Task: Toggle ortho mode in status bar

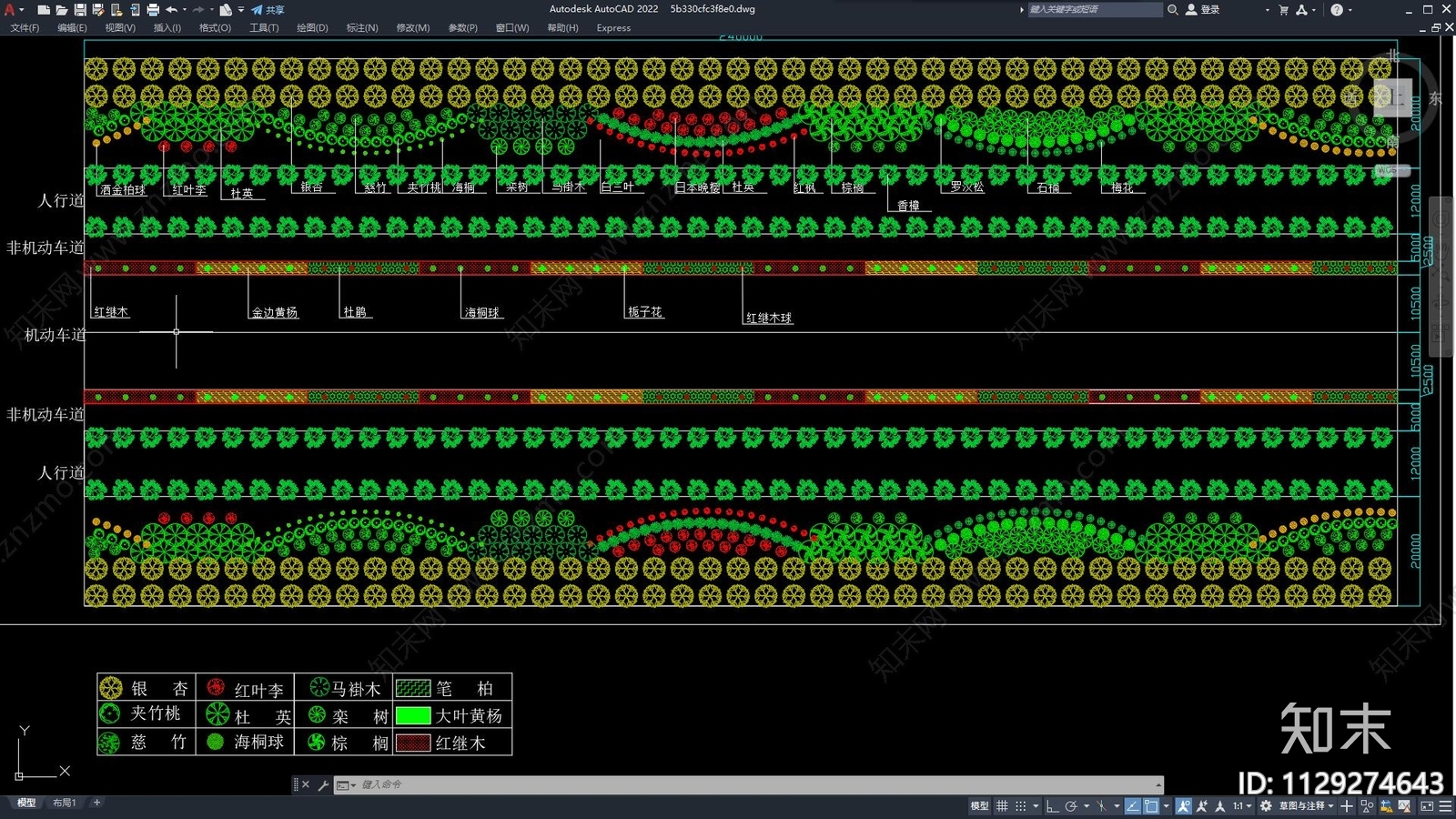Action: [1052, 806]
